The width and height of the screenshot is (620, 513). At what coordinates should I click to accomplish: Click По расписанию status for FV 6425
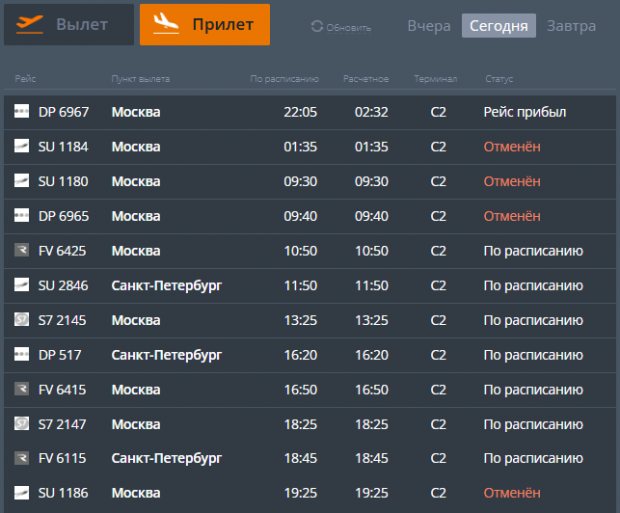[533, 251]
